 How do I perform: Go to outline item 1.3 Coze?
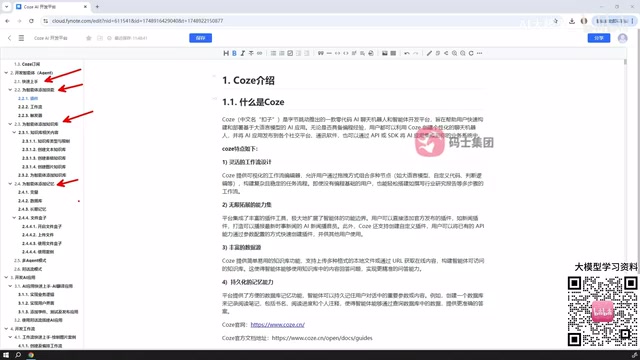pyautogui.click(x=27, y=64)
